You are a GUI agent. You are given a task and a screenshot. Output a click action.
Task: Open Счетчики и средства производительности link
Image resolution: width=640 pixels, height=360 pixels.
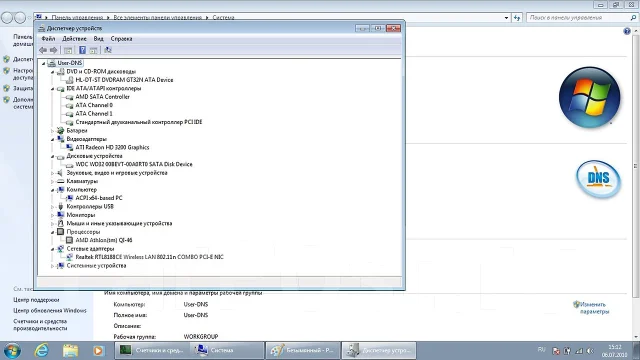coord(40,325)
